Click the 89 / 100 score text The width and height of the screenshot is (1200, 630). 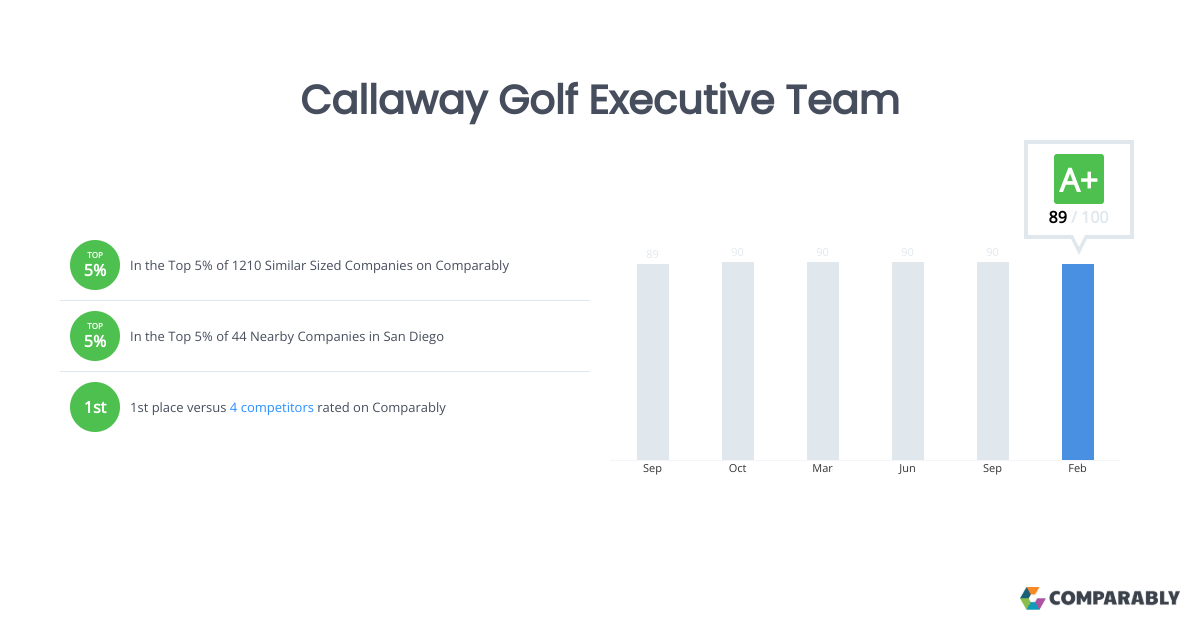click(x=1078, y=217)
